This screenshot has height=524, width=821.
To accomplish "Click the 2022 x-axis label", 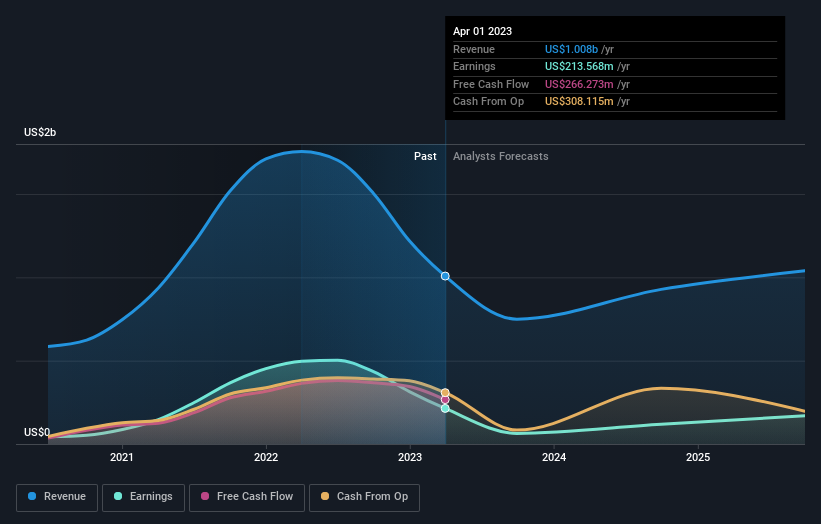I will (266, 458).
